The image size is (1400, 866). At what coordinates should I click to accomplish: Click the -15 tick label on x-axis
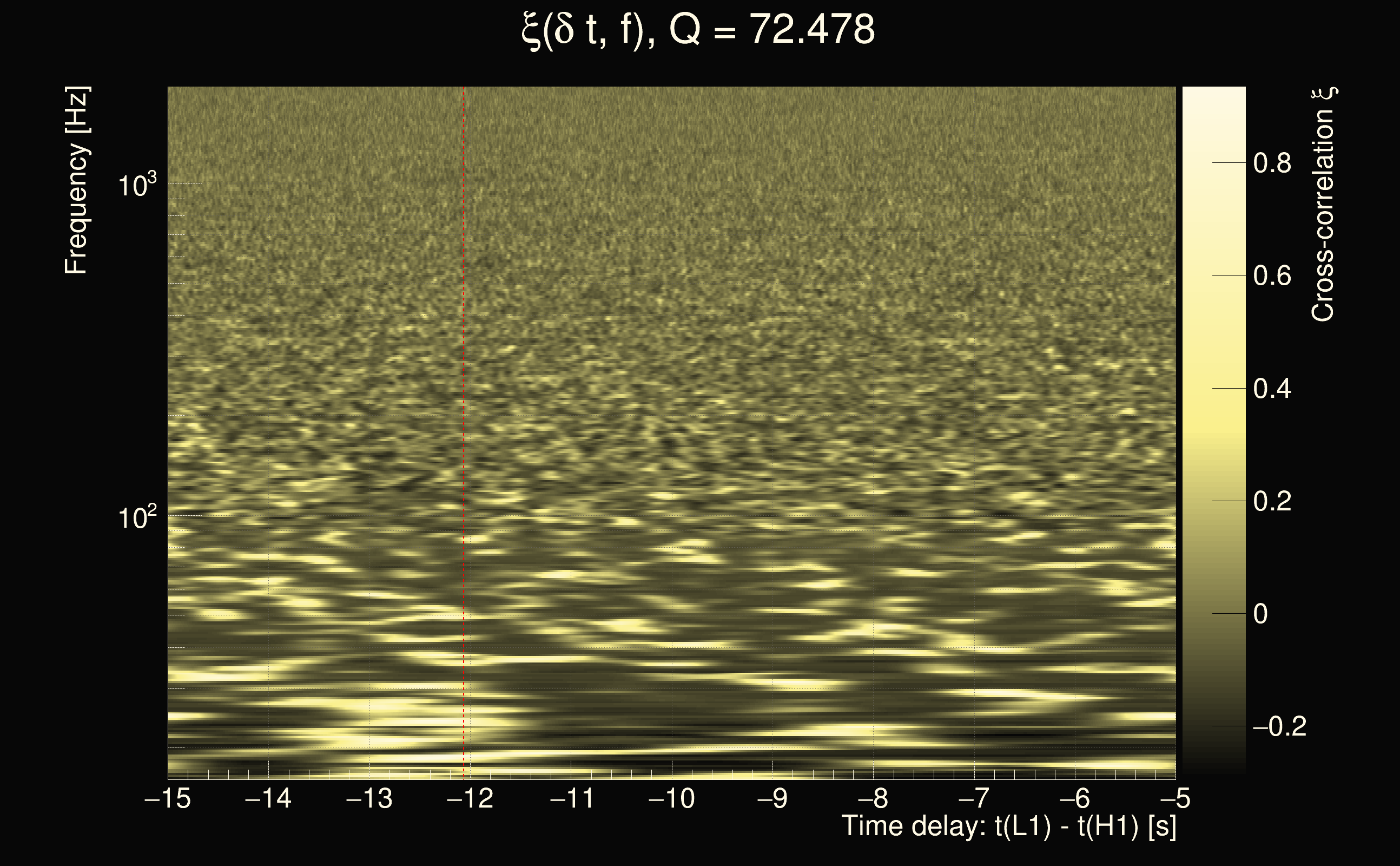pos(168,798)
